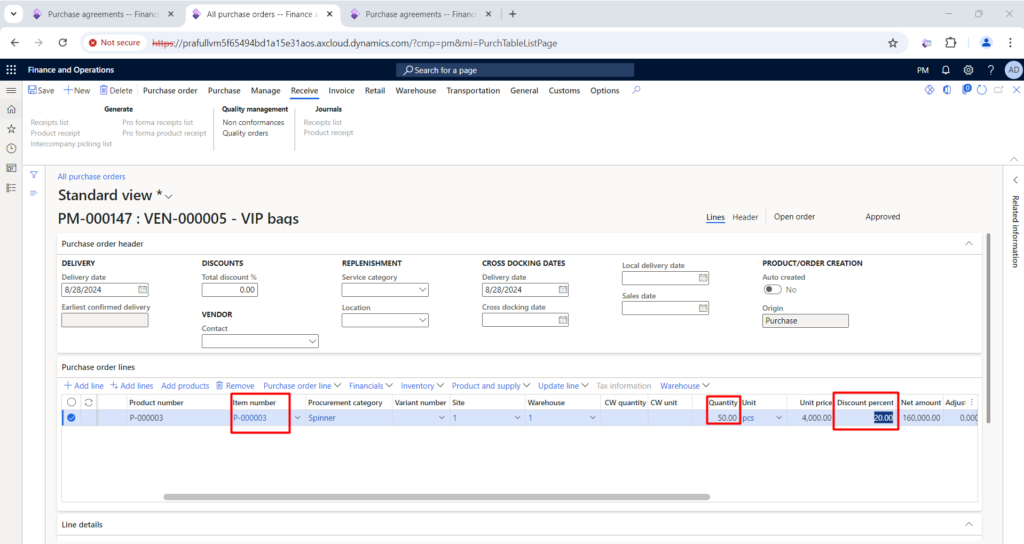Expand the Related information pane
Screen dimensions: 1024x544
(x=1015, y=180)
